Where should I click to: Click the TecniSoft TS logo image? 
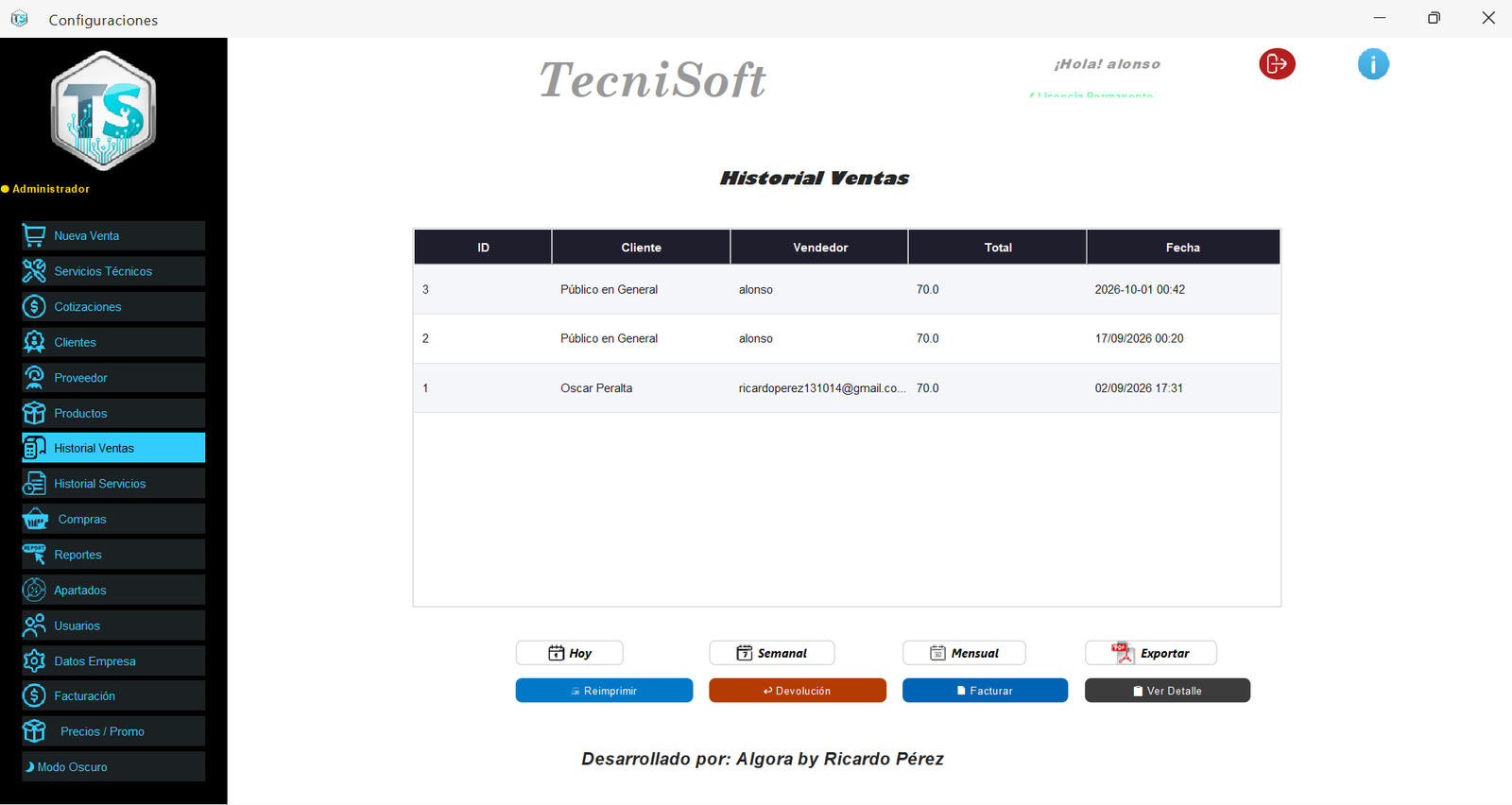[103, 111]
